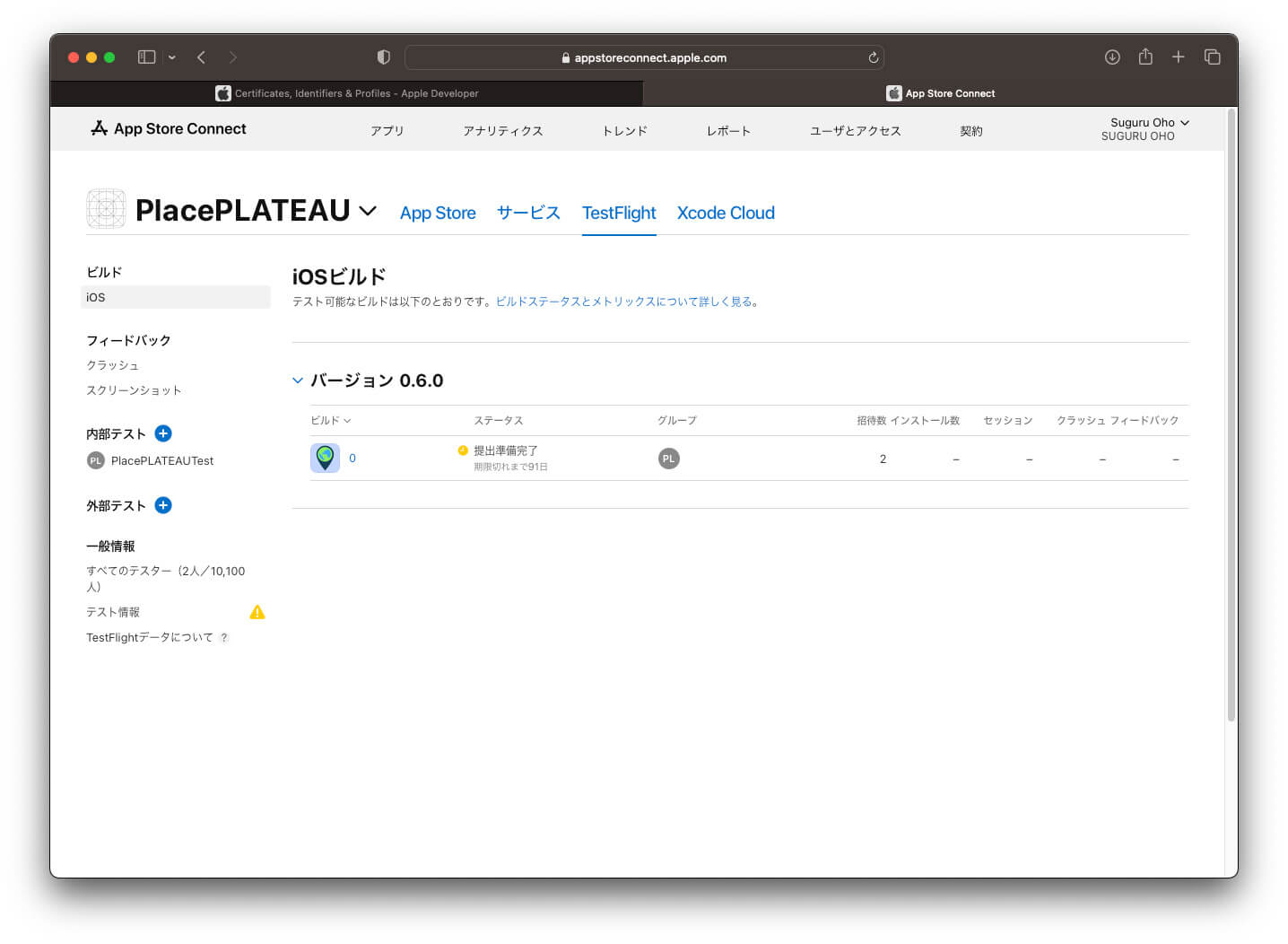Open テスト情報 in sidebar
1288x944 pixels.
(x=113, y=612)
